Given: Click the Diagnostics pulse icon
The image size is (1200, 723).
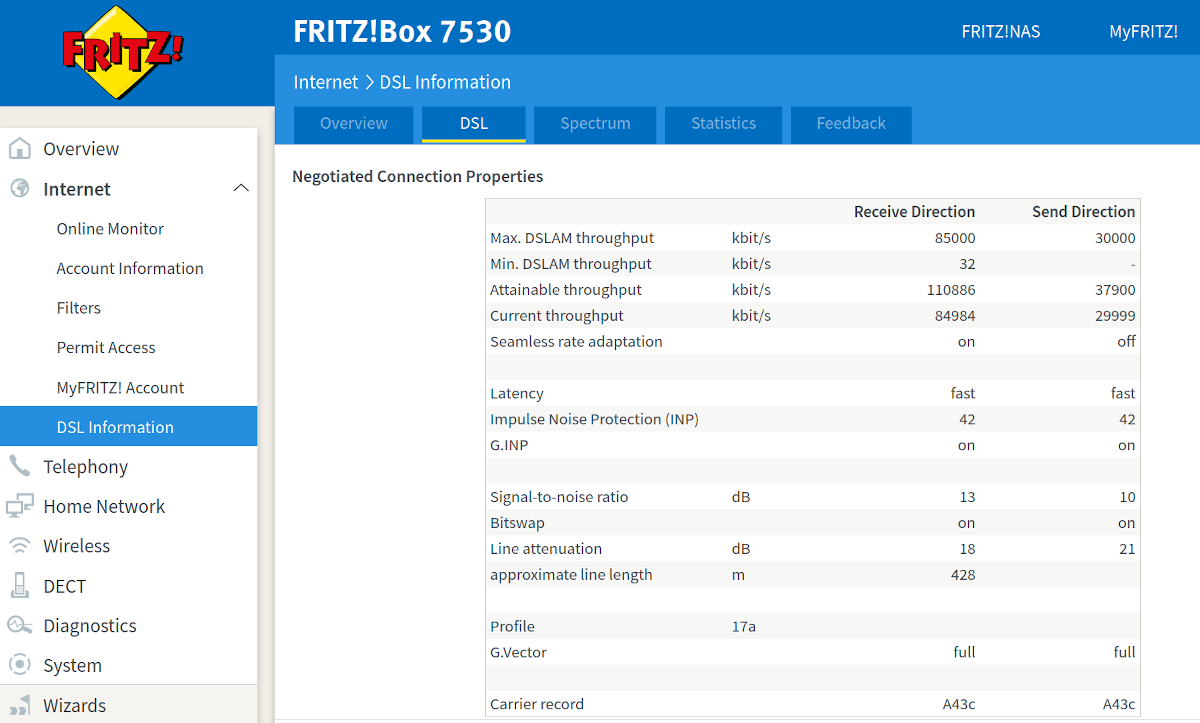Looking at the screenshot, I should (19, 626).
